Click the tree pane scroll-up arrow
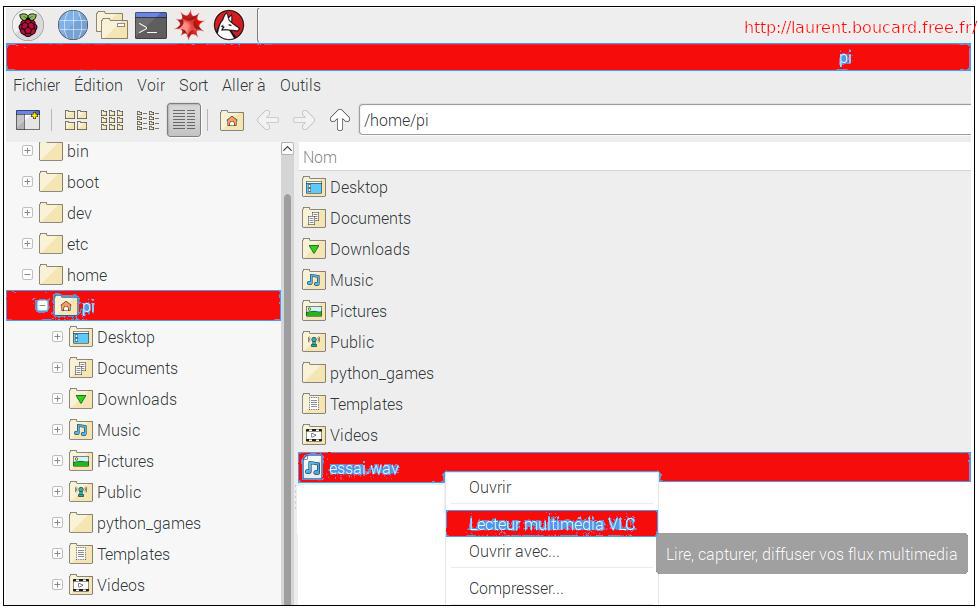This screenshot has width=978, height=612. [x=287, y=148]
